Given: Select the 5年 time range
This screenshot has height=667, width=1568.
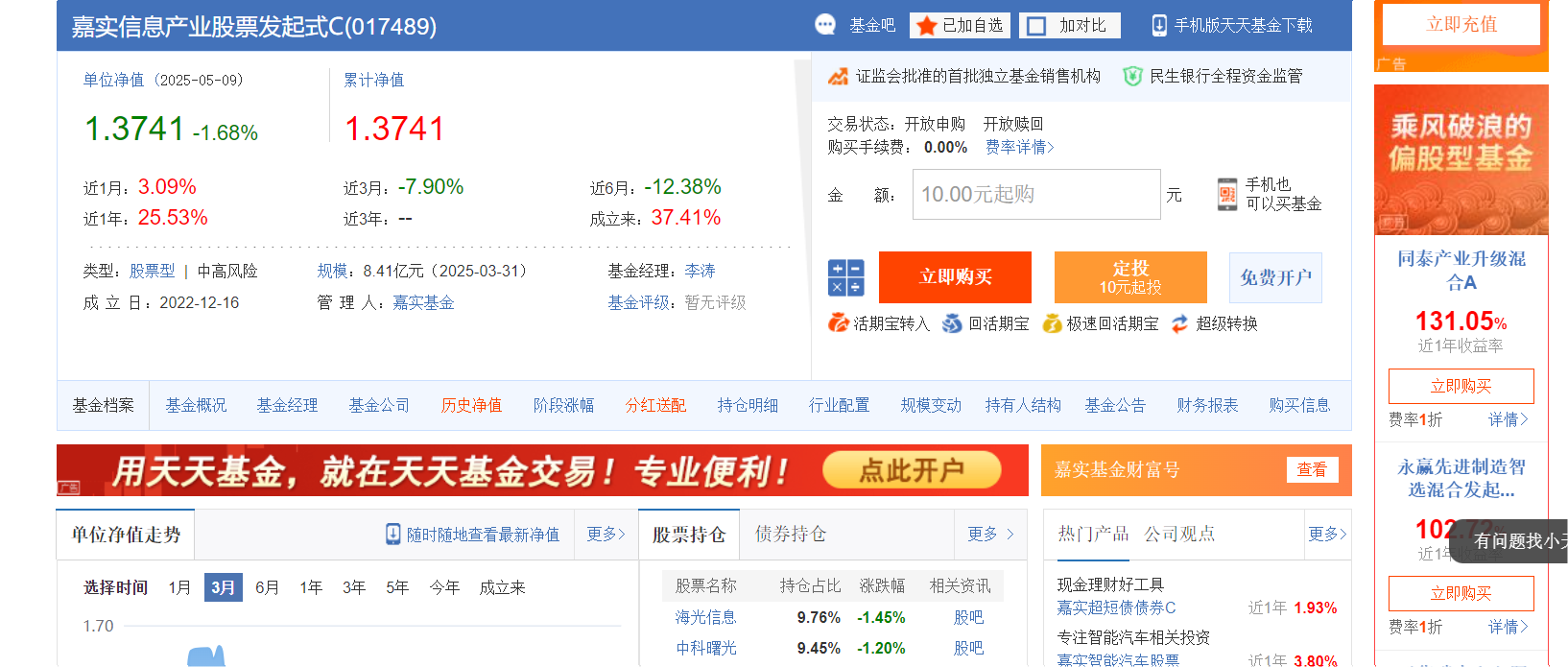Looking at the screenshot, I should pos(397,587).
